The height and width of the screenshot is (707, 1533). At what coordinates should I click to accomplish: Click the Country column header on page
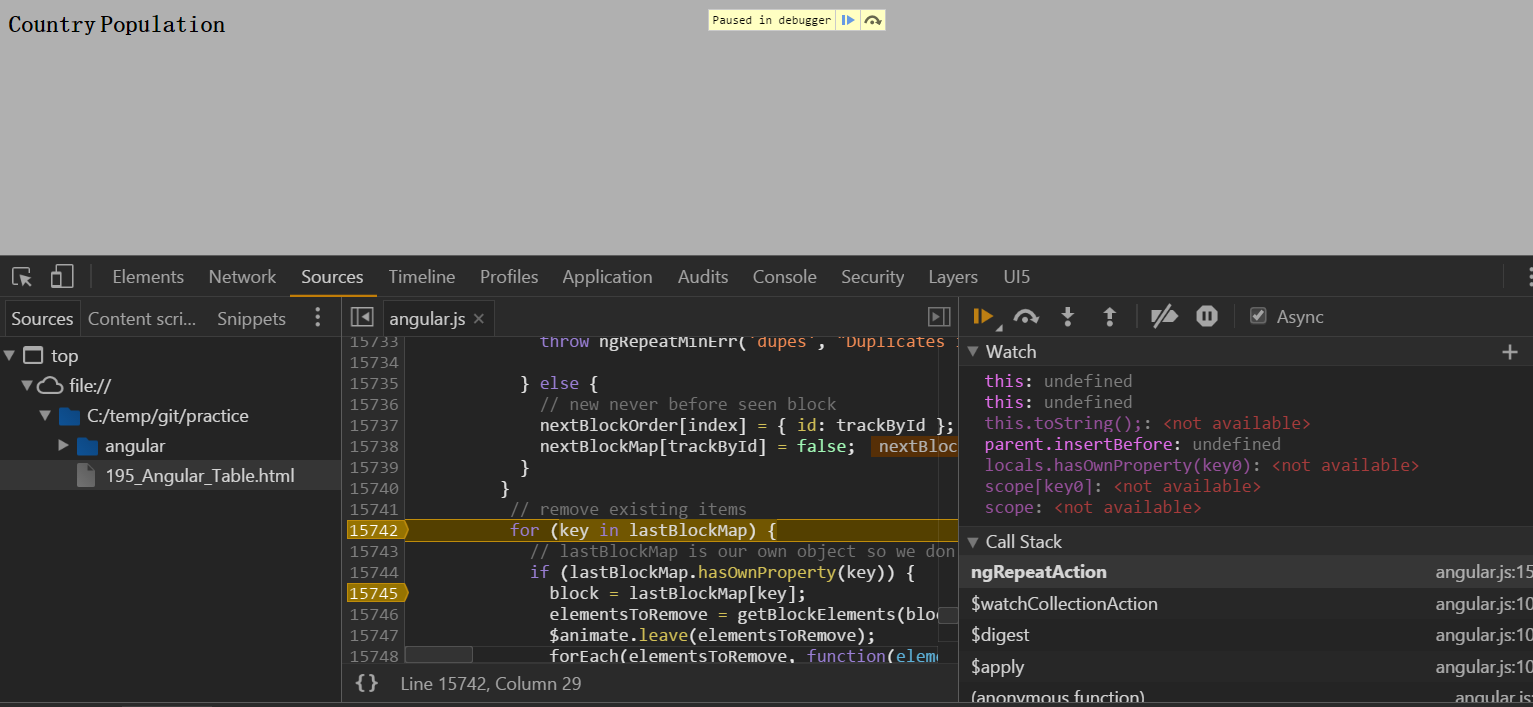pyautogui.click(x=52, y=25)
